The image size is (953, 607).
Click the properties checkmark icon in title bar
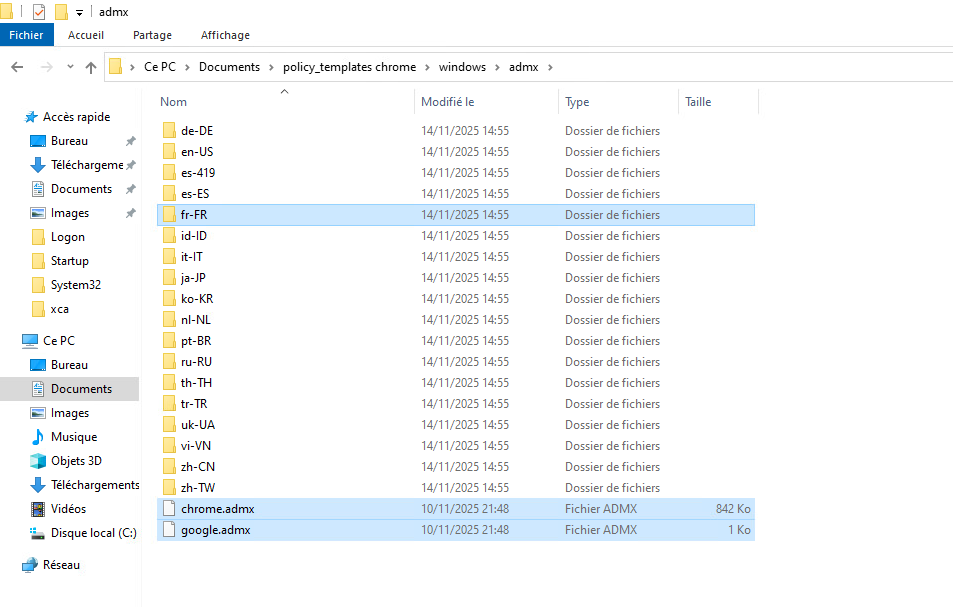[39, 11]
